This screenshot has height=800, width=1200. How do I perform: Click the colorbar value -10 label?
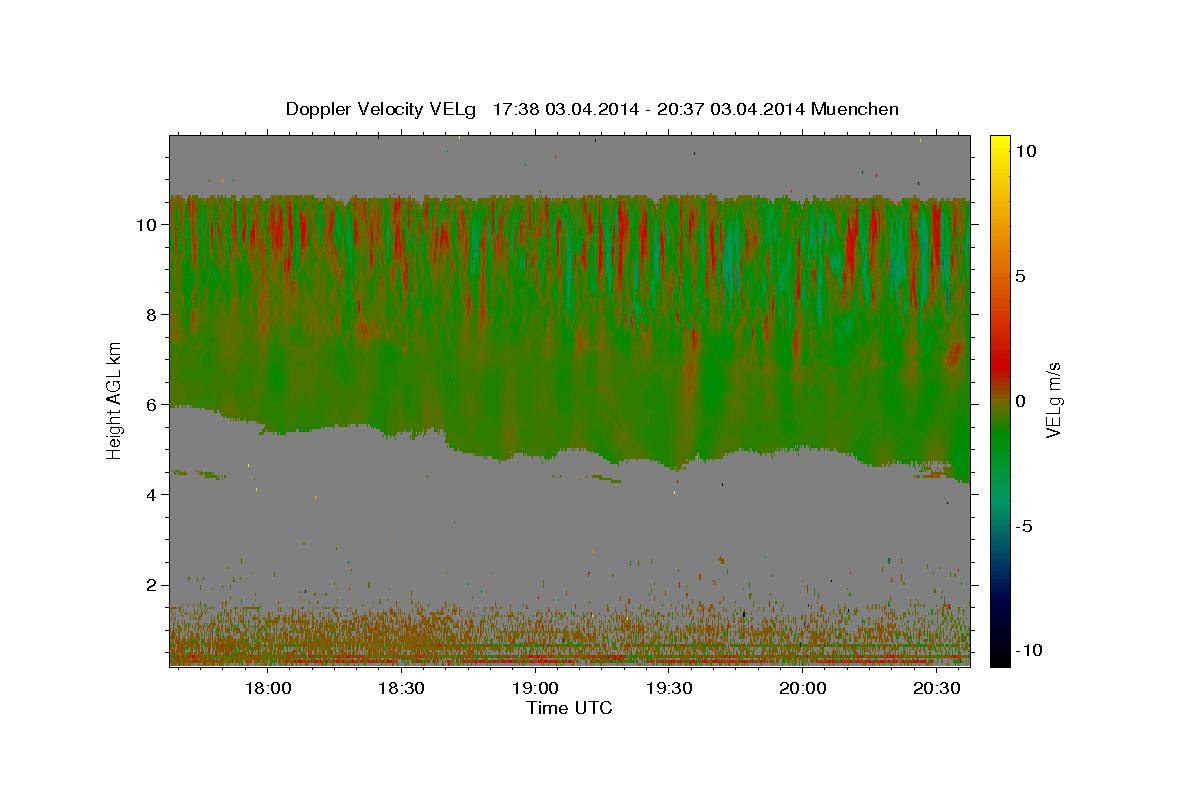tap(1030, 651)
